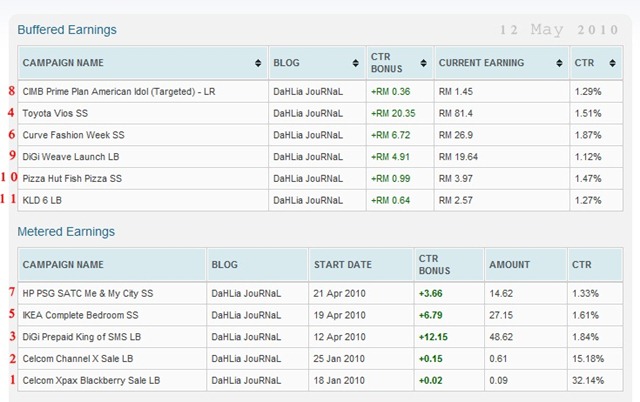This screenshot has height=402, width=640.
Task: Sort by CTR Bonus arrow icon
Action: point(423,63)
